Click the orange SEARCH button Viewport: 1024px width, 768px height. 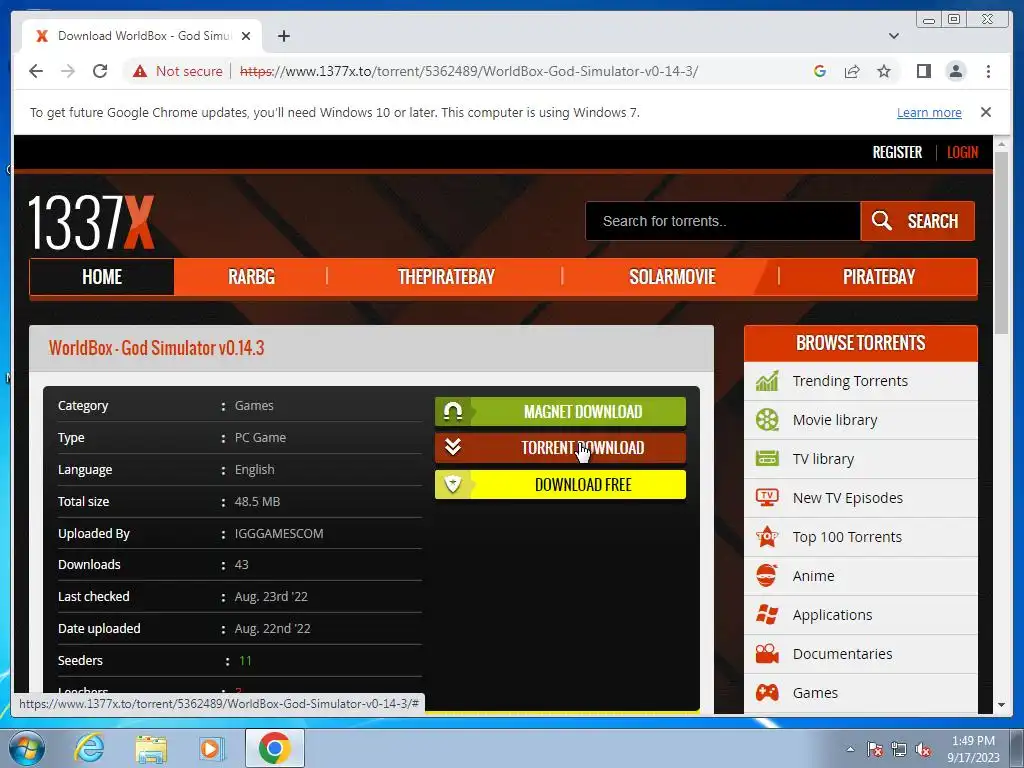click(x=918, y=221)
